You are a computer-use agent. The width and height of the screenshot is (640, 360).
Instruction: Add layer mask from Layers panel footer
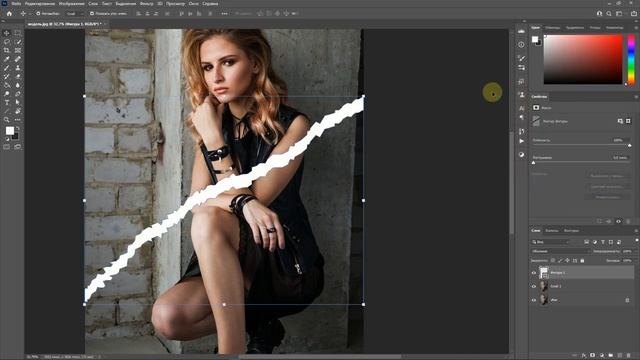coord(593,355)
